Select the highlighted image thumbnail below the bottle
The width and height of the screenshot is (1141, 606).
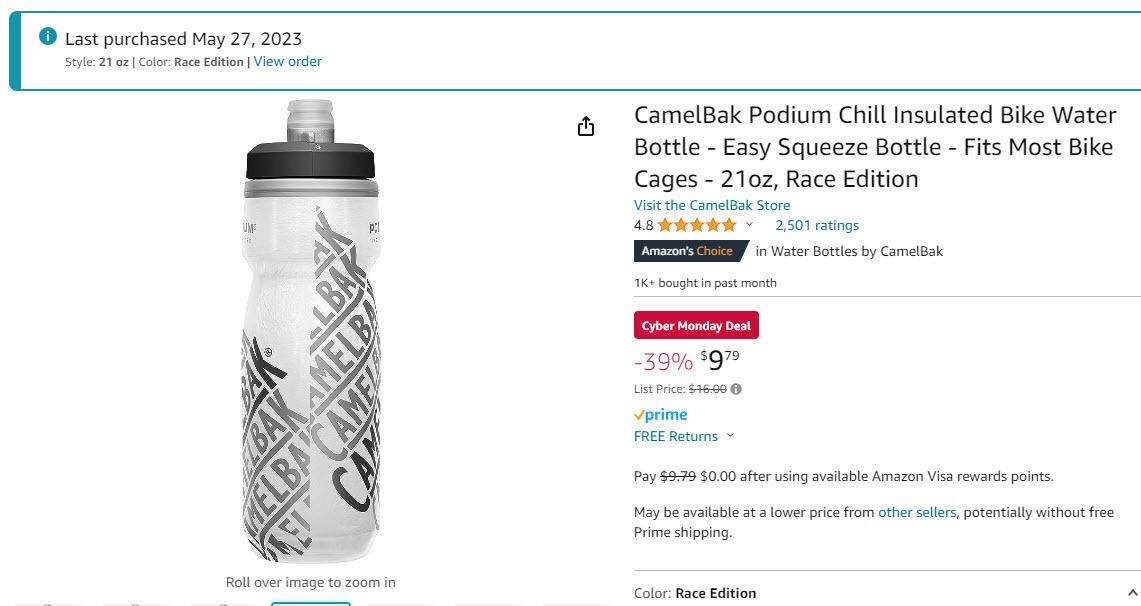(x=311, y=602)
